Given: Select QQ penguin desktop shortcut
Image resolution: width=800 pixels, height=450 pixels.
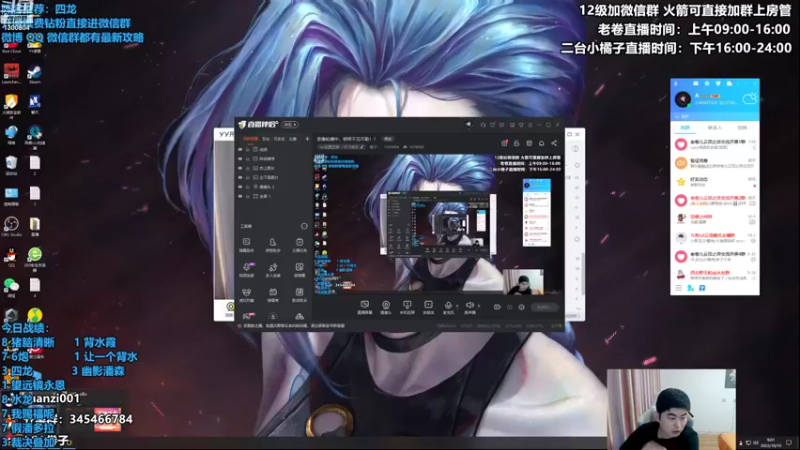Looking at the screenshot, I should [x=11, y=258].
